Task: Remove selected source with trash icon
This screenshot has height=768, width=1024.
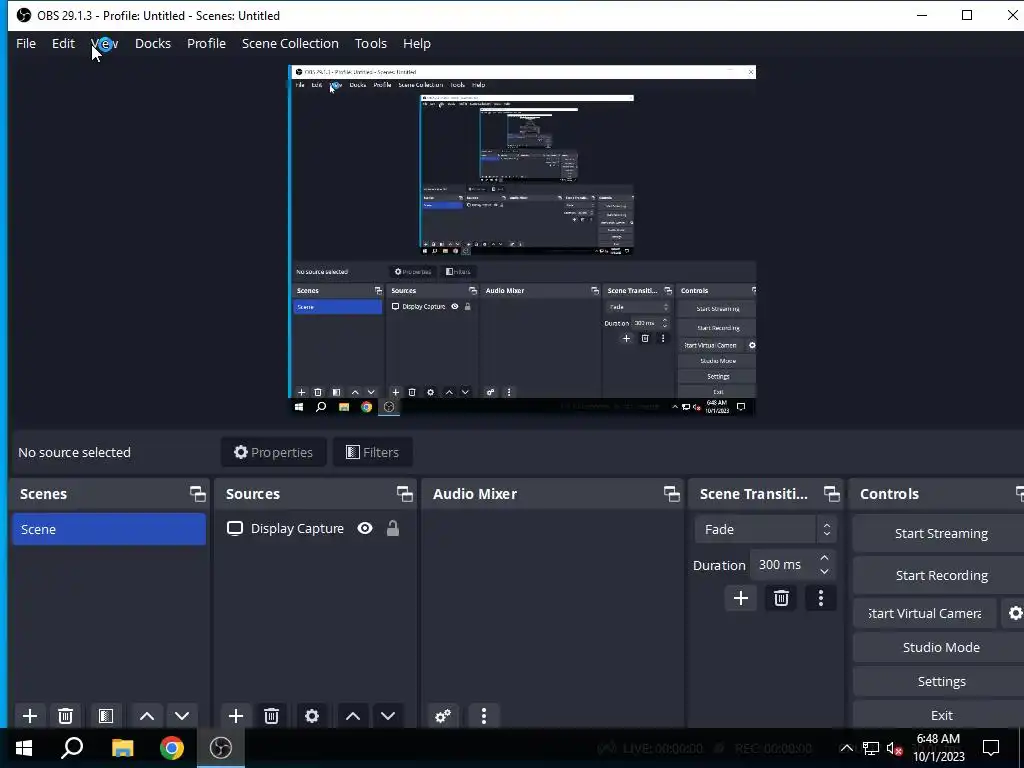Action: coord(272,716)
